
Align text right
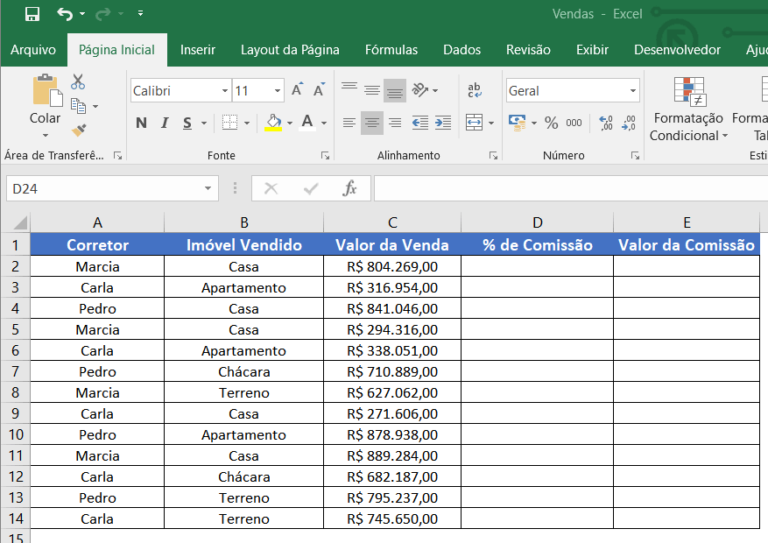(395, 123)
